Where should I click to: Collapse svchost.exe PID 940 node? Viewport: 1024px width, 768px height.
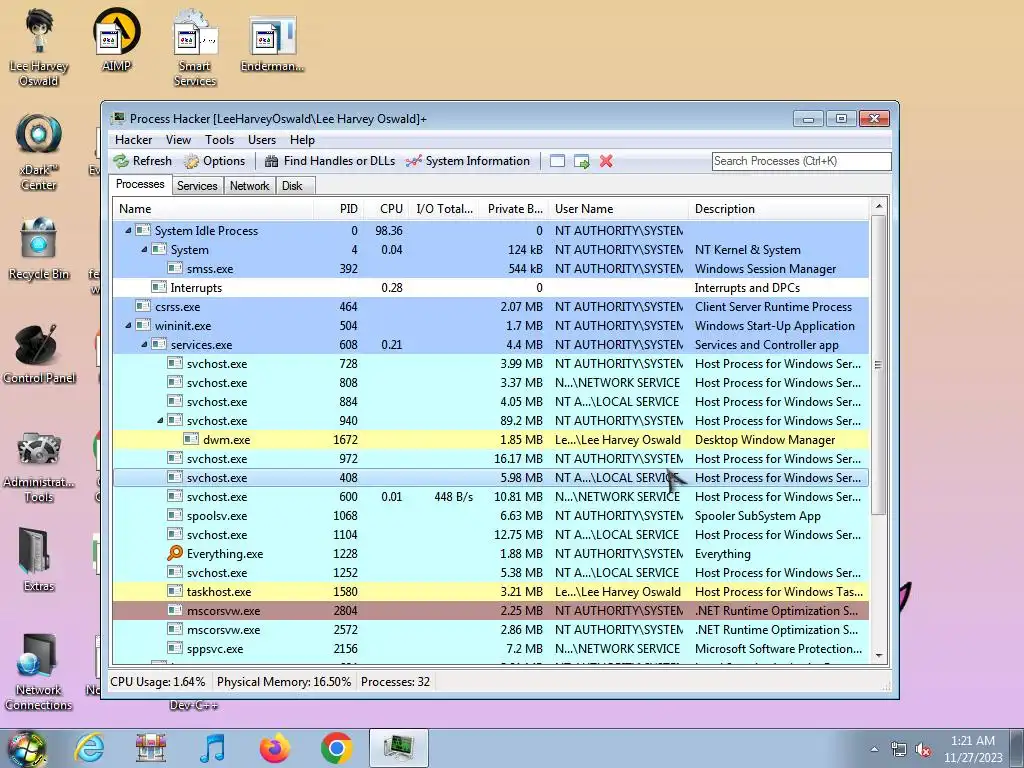pos(160,421)
